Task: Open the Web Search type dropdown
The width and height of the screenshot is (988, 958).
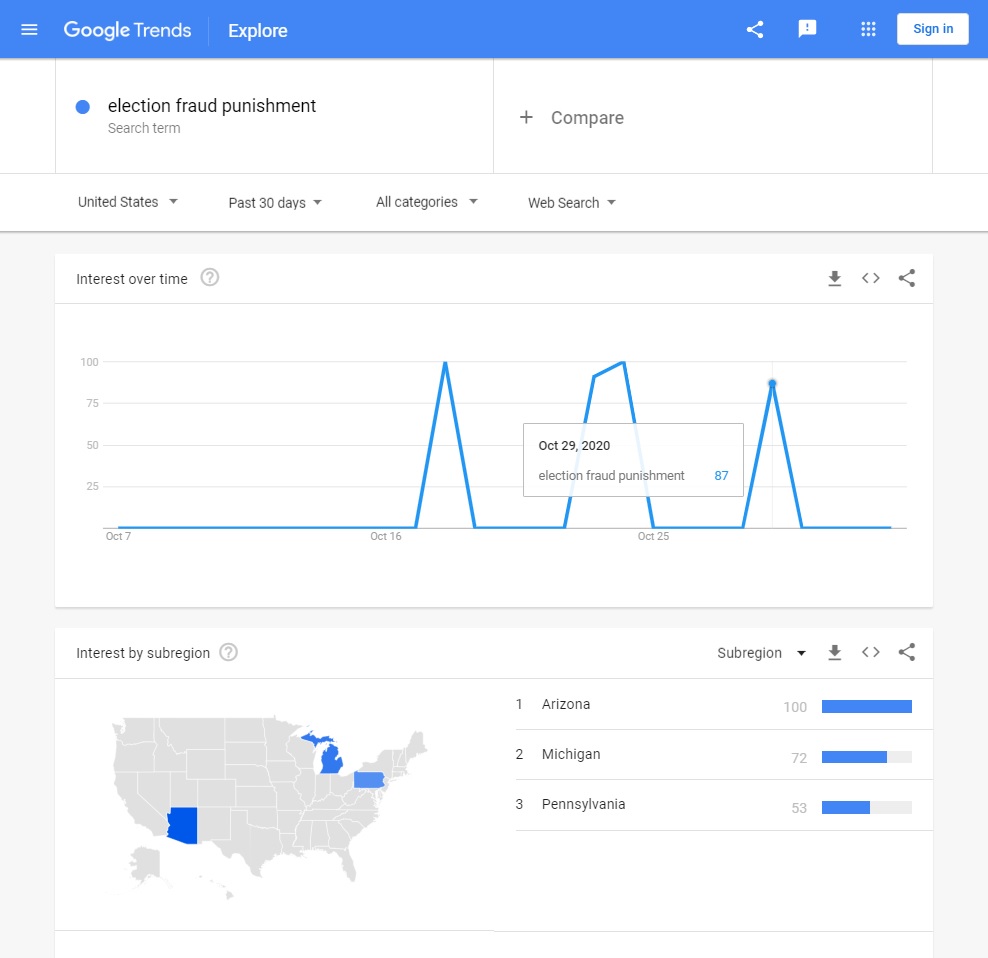Action: click(x=572, y=203)
